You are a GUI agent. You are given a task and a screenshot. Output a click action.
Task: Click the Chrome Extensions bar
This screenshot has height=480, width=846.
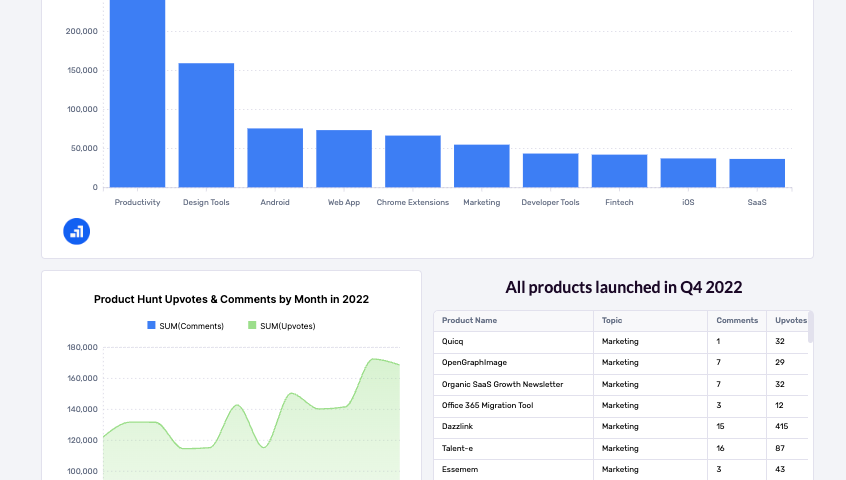413,161
